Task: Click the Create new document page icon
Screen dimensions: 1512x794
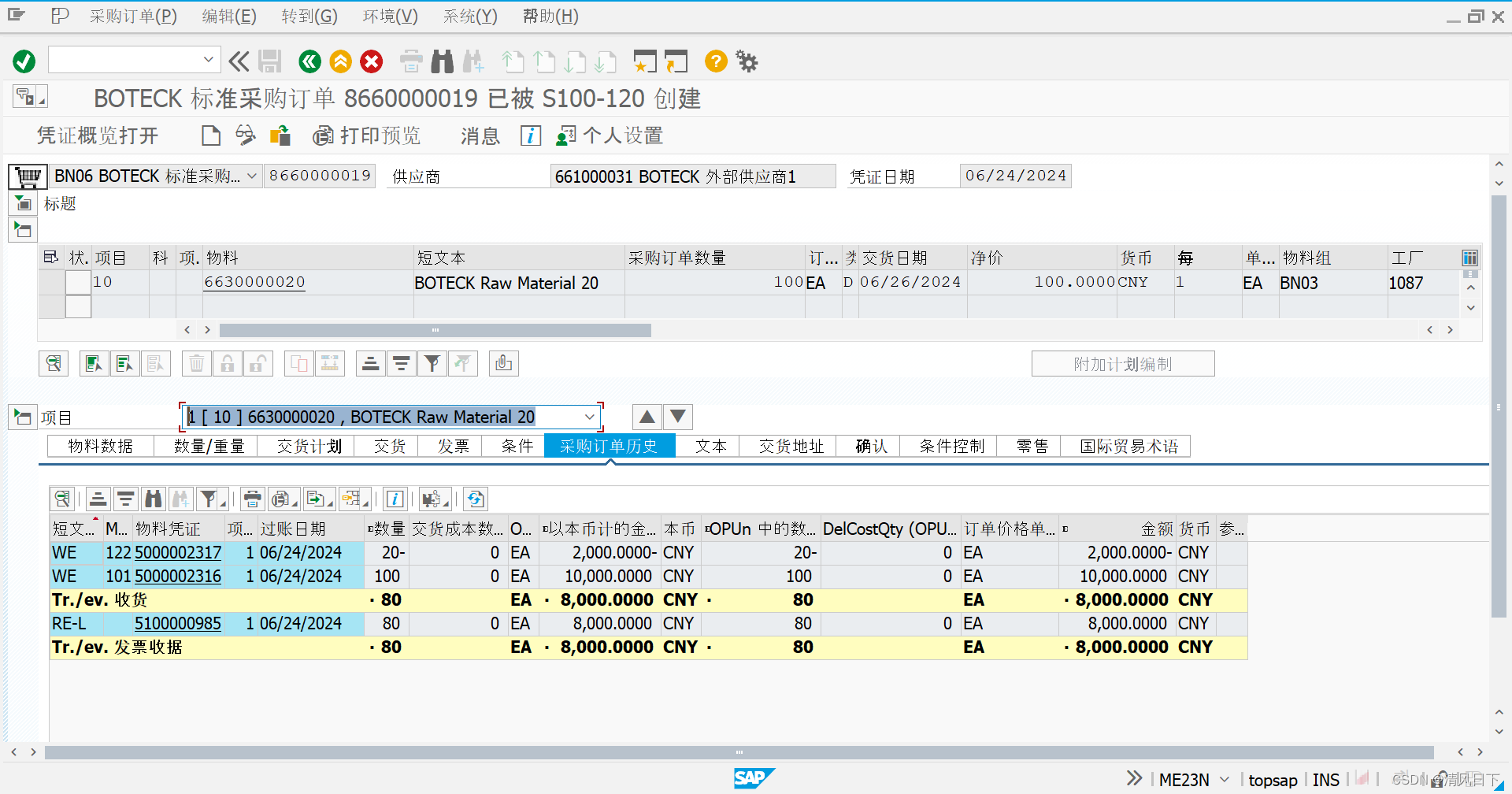Action: (x=211, y=135)
